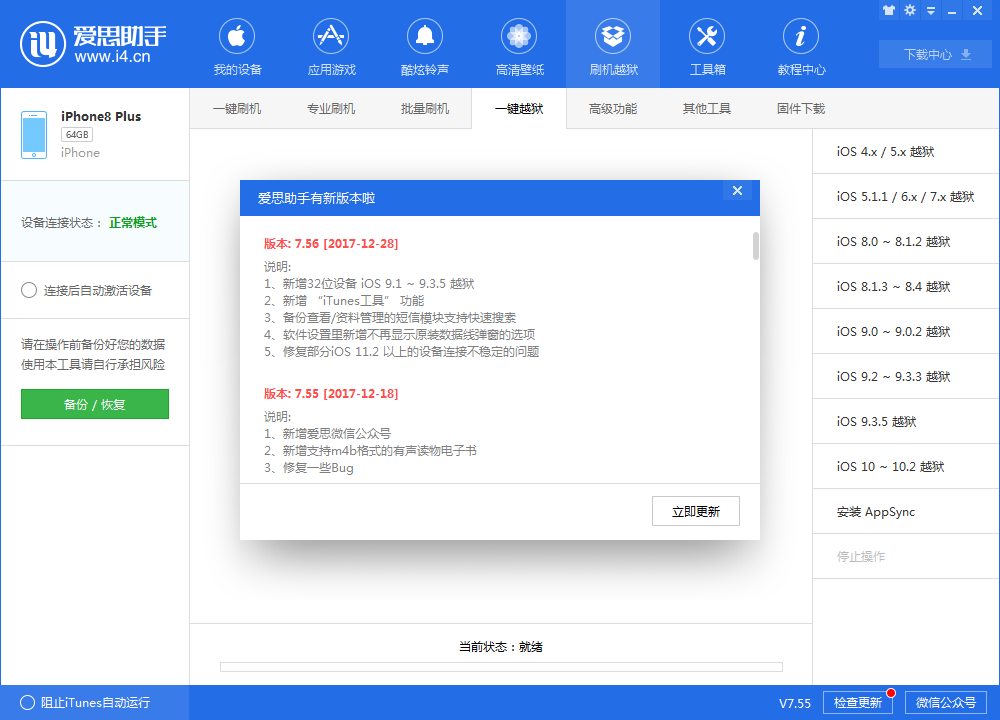1000x720 pixels.
Task: Click the status progress bar at the bottom
Action: [500, 667]
